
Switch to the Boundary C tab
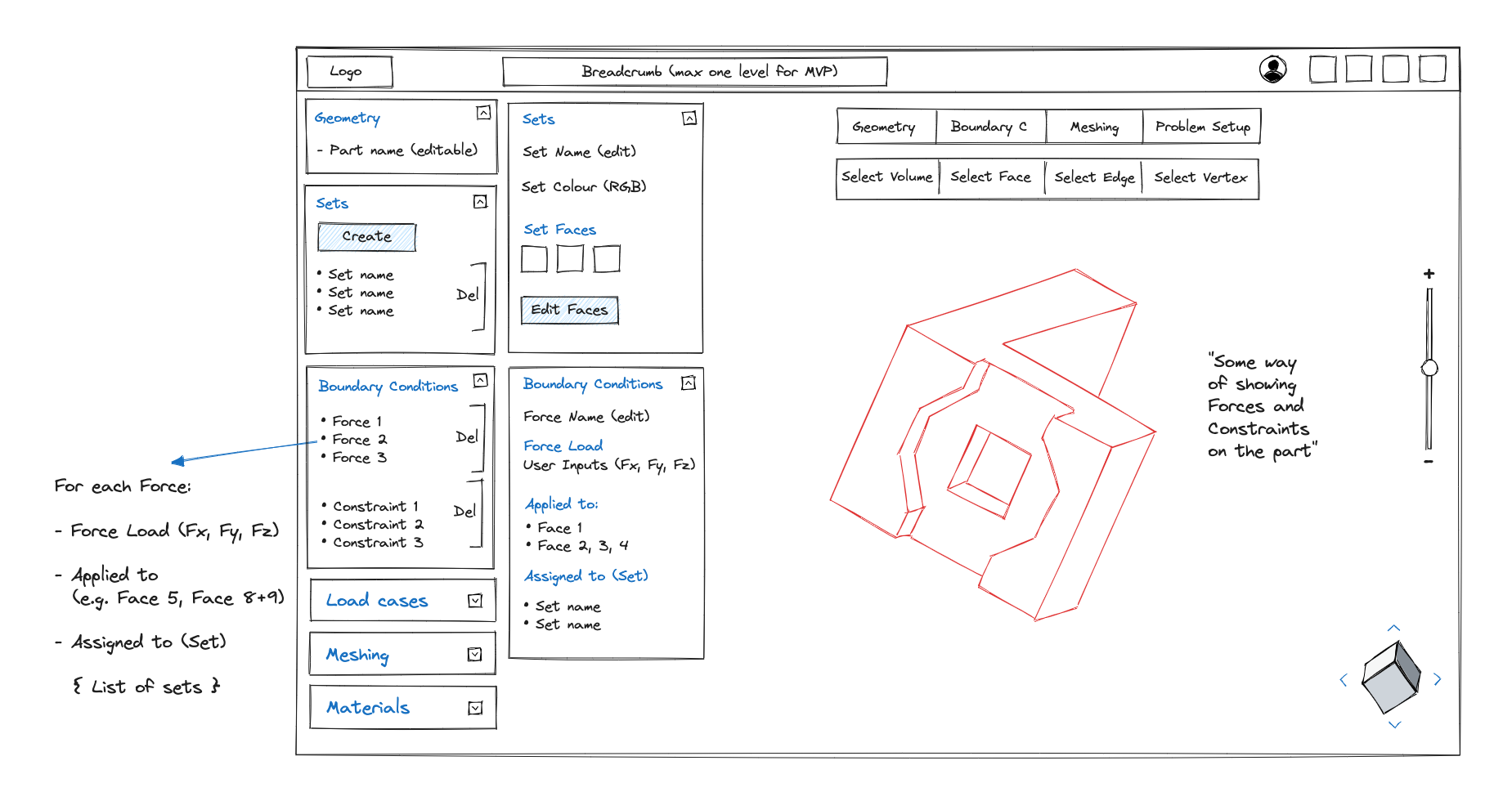(x=990, y=127)
